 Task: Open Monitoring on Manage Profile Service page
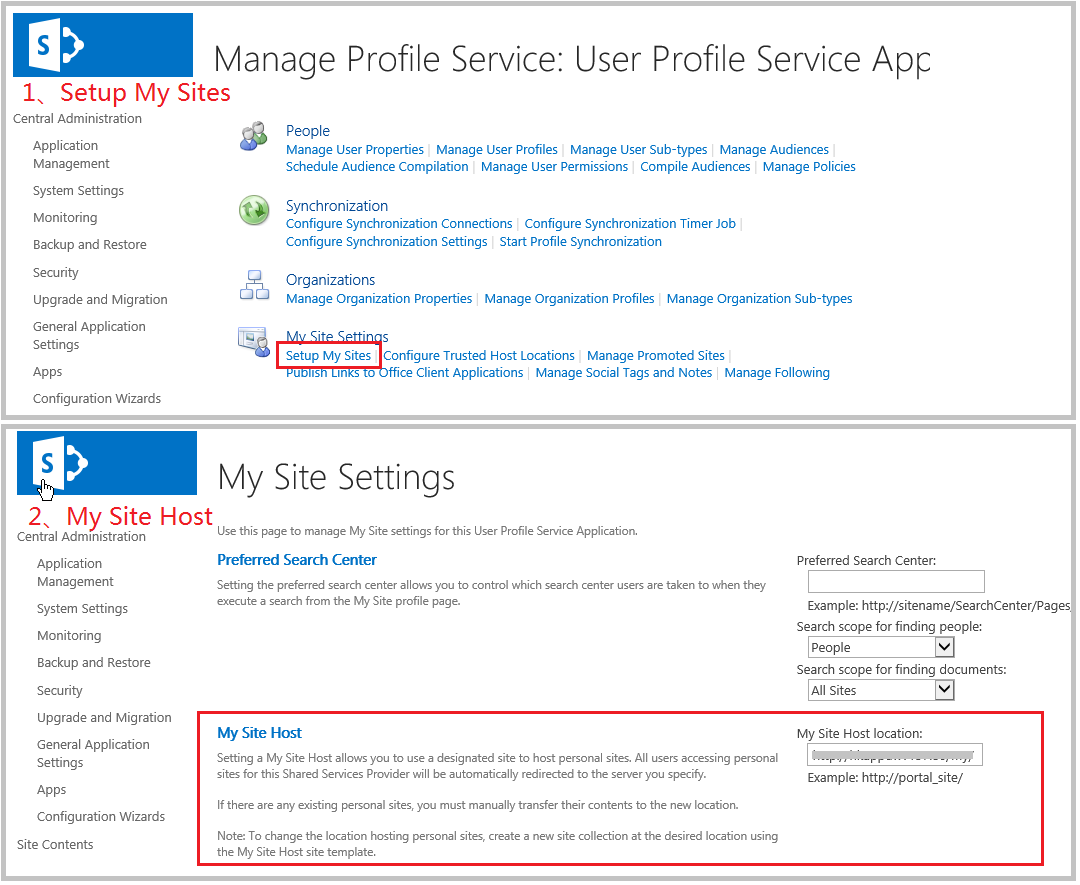point(65,218)
